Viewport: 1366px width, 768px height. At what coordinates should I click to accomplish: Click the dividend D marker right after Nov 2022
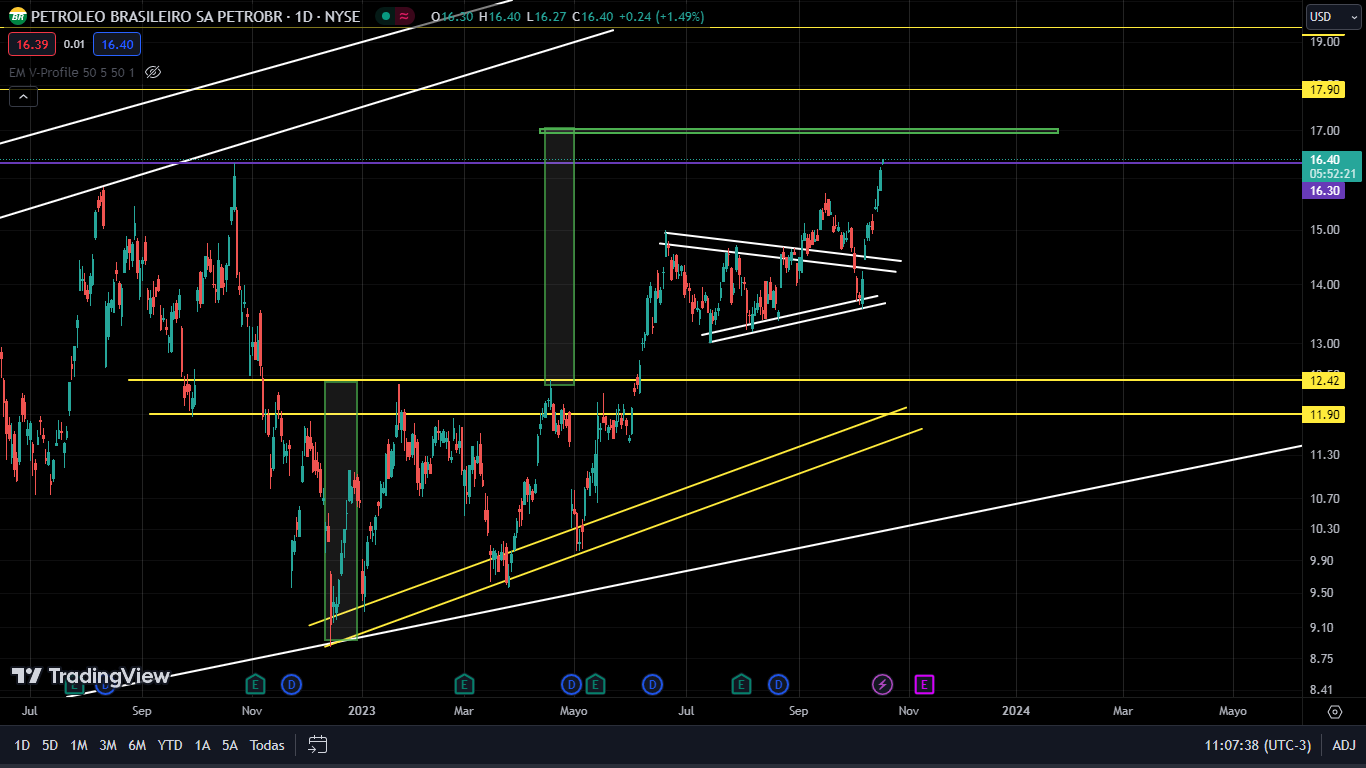coord(291,684)
